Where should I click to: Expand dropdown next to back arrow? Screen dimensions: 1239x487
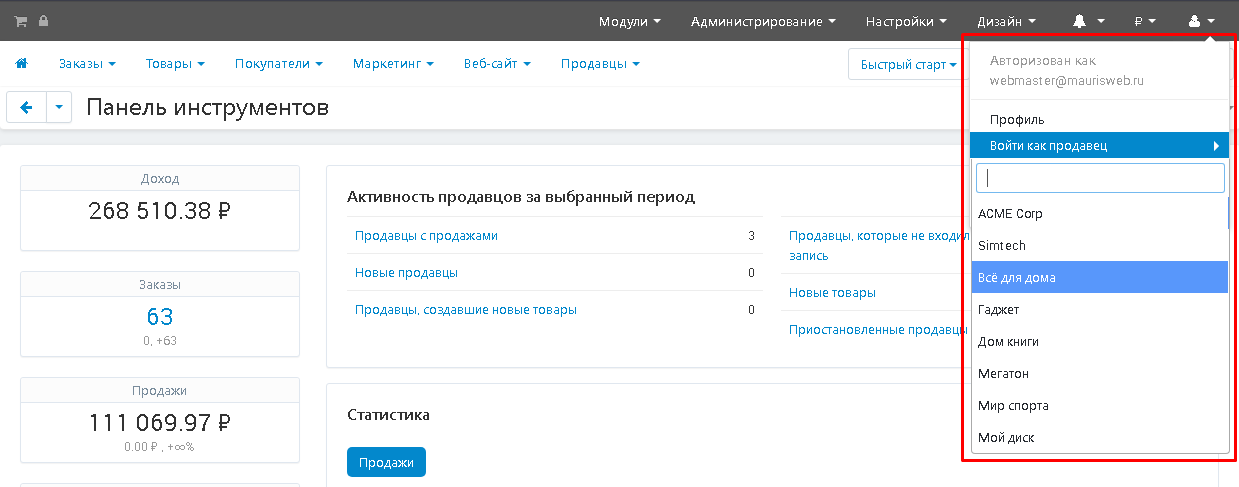pos(59,108)
